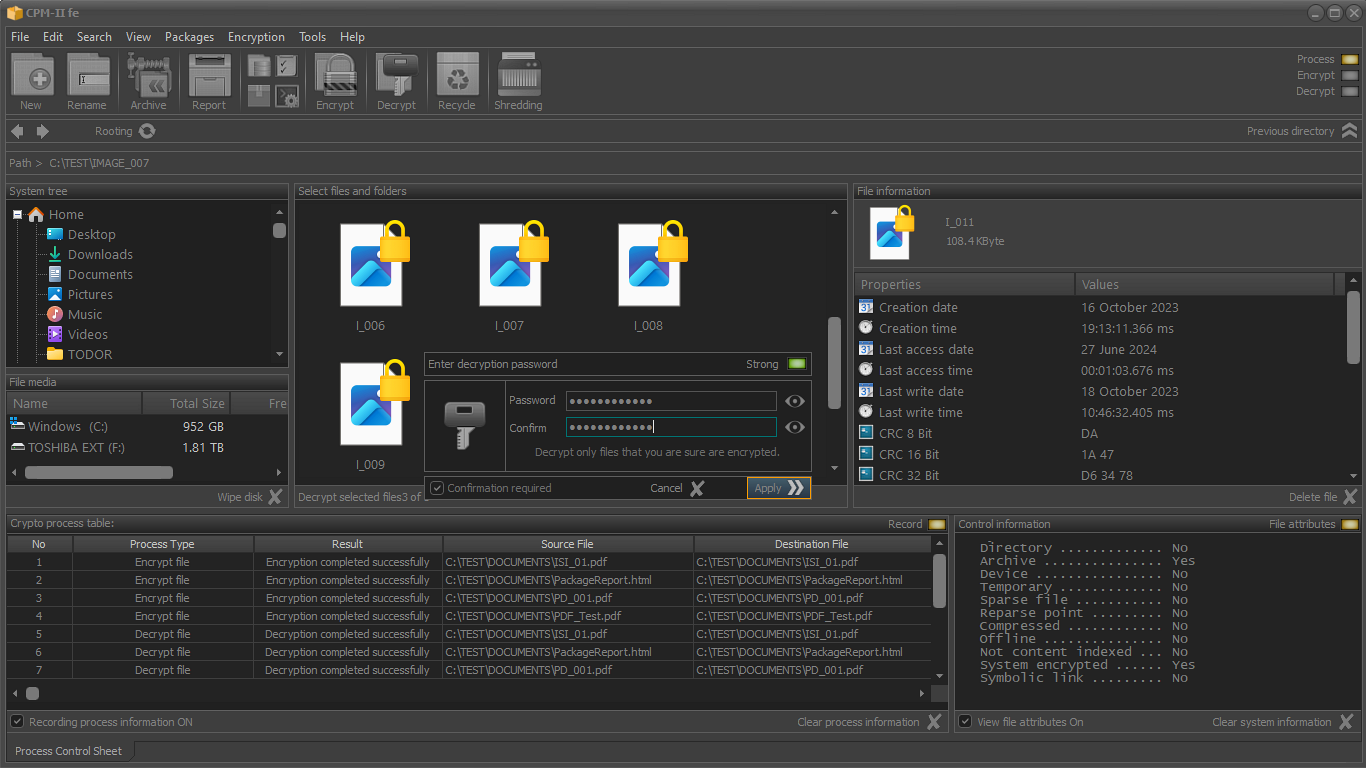The image size is (1366, 768).
Task: Click the Rename toolbar icon
Action: pyautogui.click(x=87, y=75)
